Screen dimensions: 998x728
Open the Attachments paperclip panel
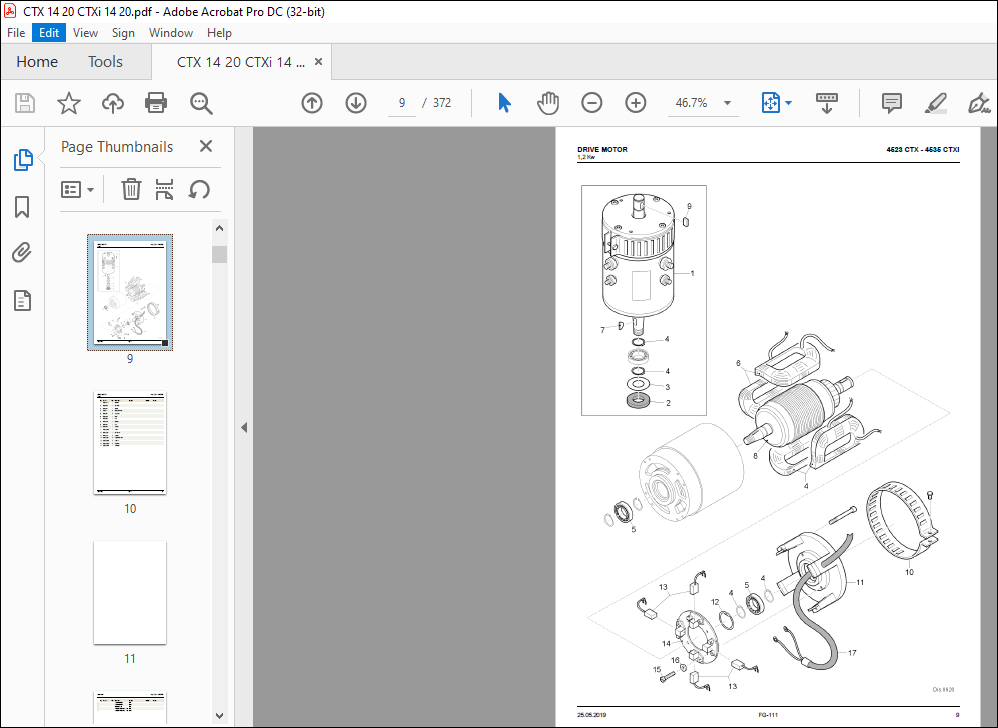pyautogui.click(x=22, y=253)
